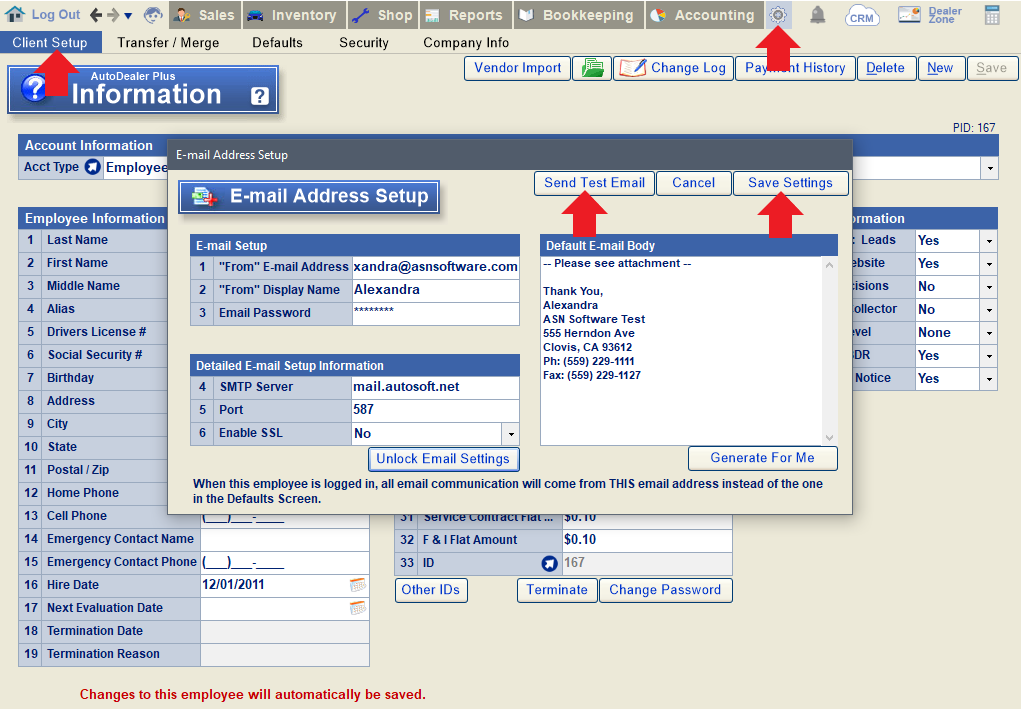Screen dimensions: 1021x709
Task: Click the Send Test Email button
Action: 593,183
